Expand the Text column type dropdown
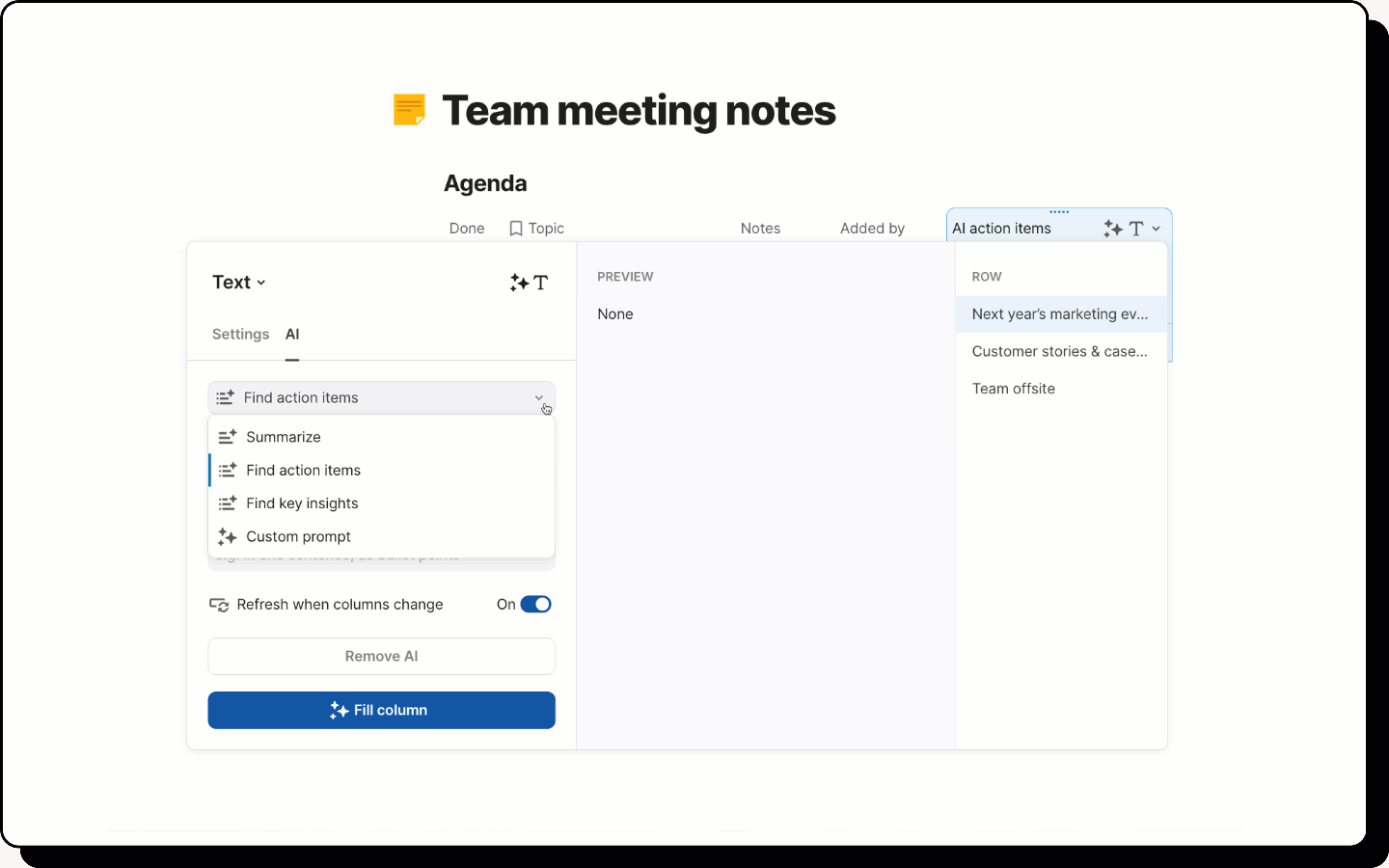The width and height of the screenshot is (1389, 868). (x=239, y=283)
